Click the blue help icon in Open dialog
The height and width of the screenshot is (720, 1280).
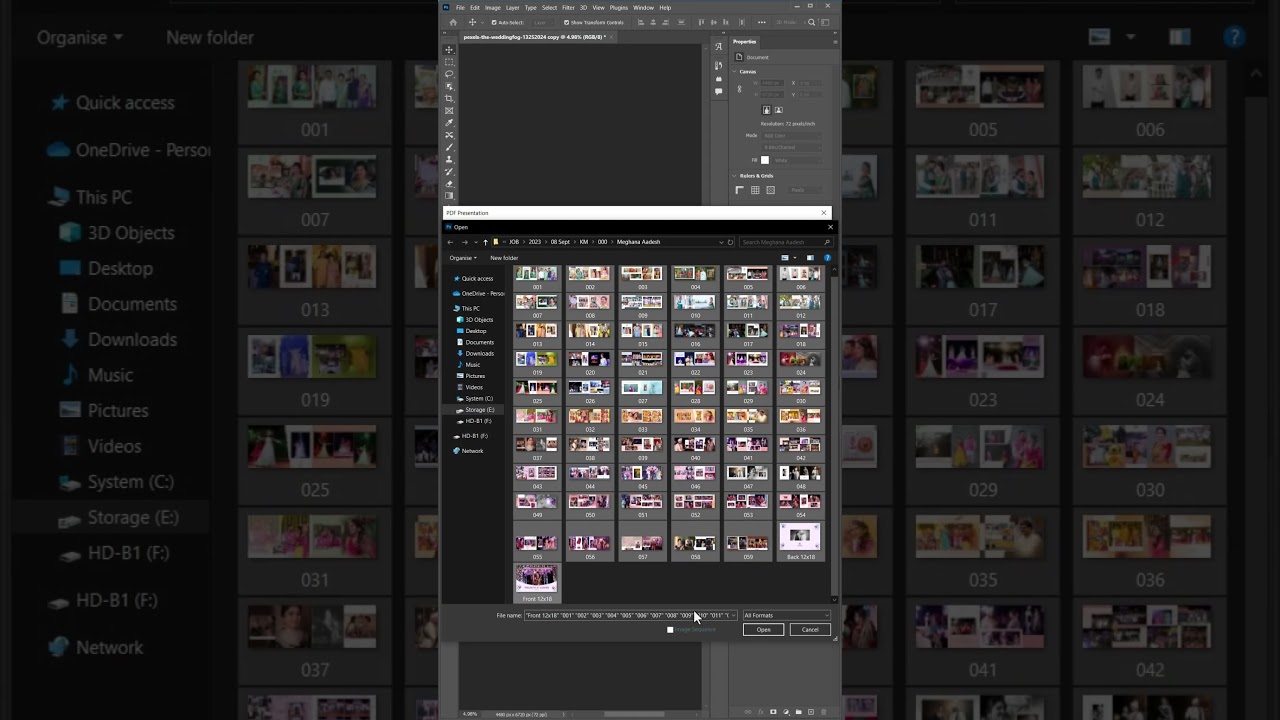[x=827, y=258]
